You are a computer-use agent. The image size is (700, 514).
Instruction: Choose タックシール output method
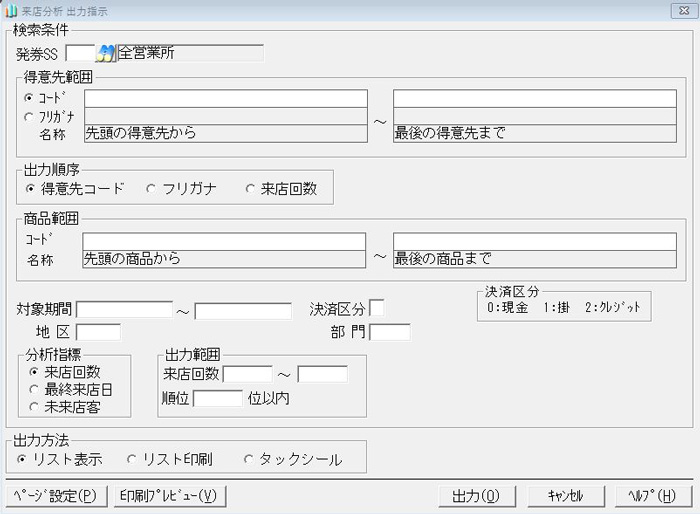(249, 459)
